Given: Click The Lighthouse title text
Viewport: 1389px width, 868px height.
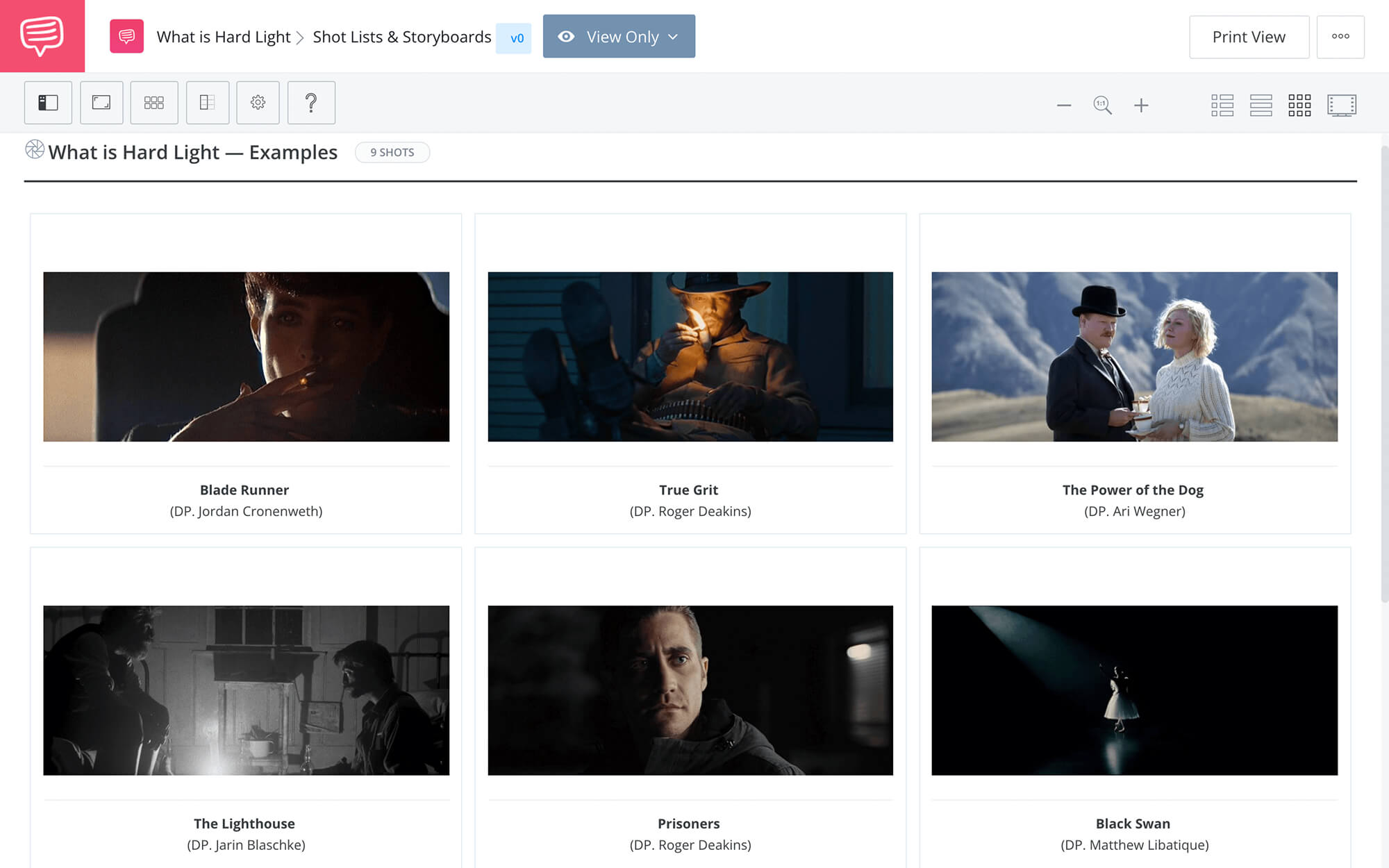Looking at the screenshot, I should coord(244,824).
